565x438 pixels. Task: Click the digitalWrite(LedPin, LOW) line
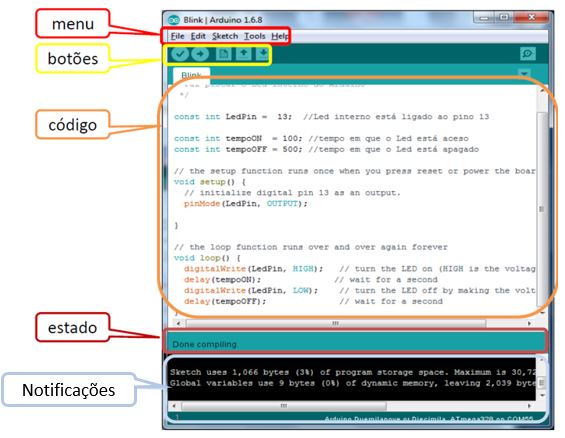point(359,290)
